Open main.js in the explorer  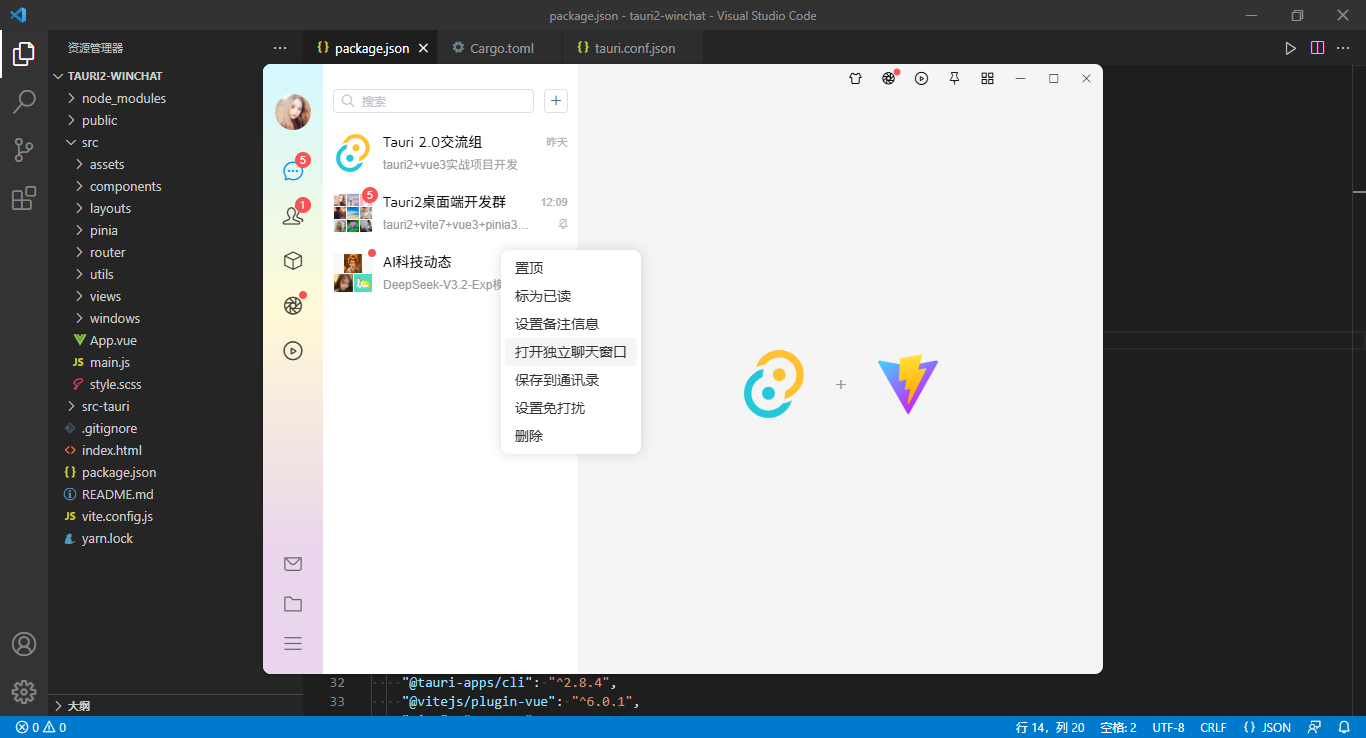pyautogui.click(x=176, y=362)
